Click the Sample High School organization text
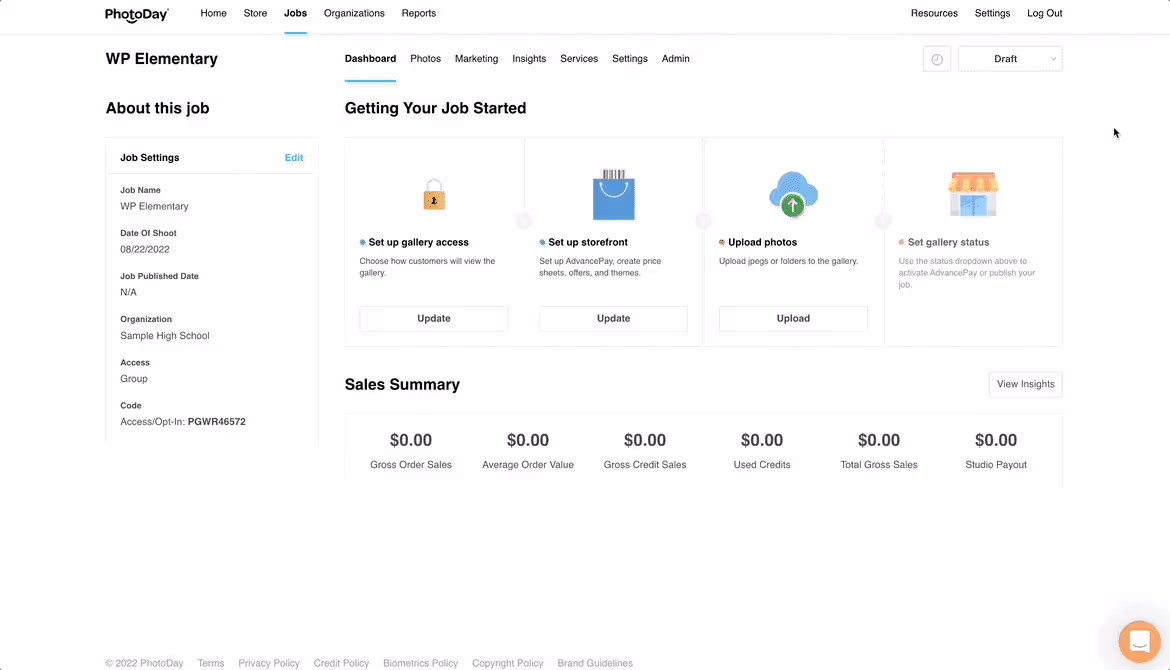This screenshot has height=670, width=1170. [x=165, y=336]
